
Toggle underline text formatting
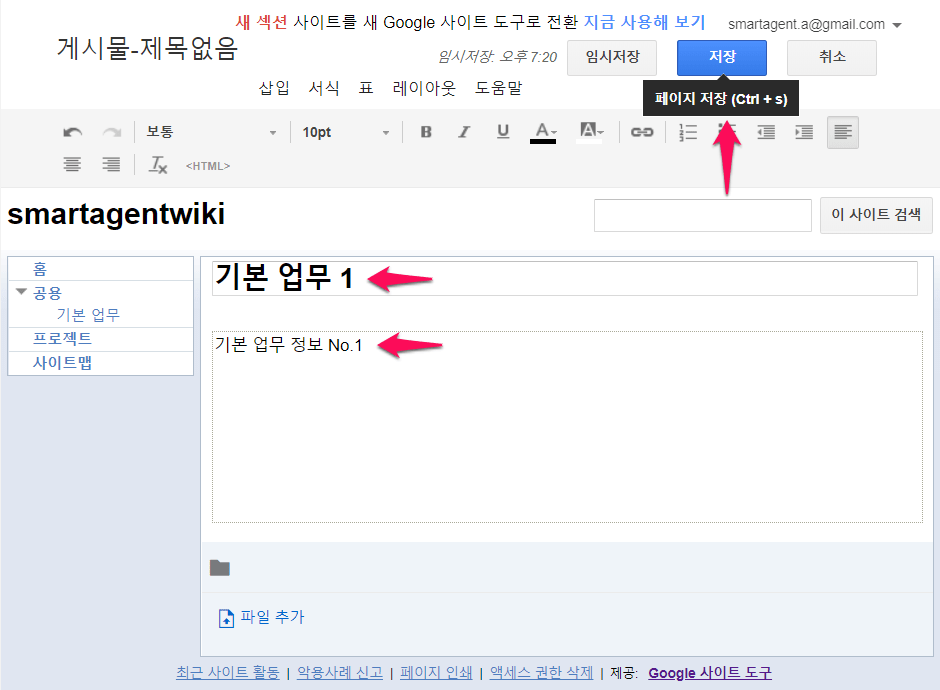tap(503, 132)
